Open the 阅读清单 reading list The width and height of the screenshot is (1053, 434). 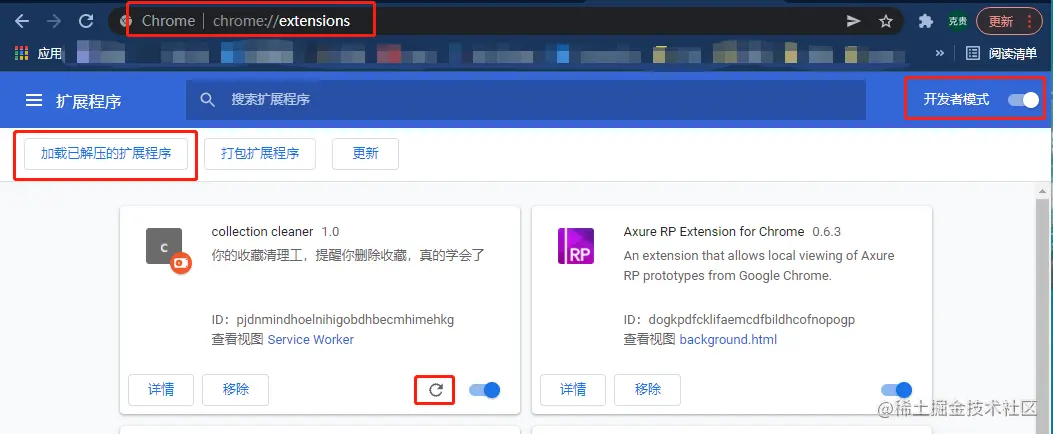point(1001,53)
